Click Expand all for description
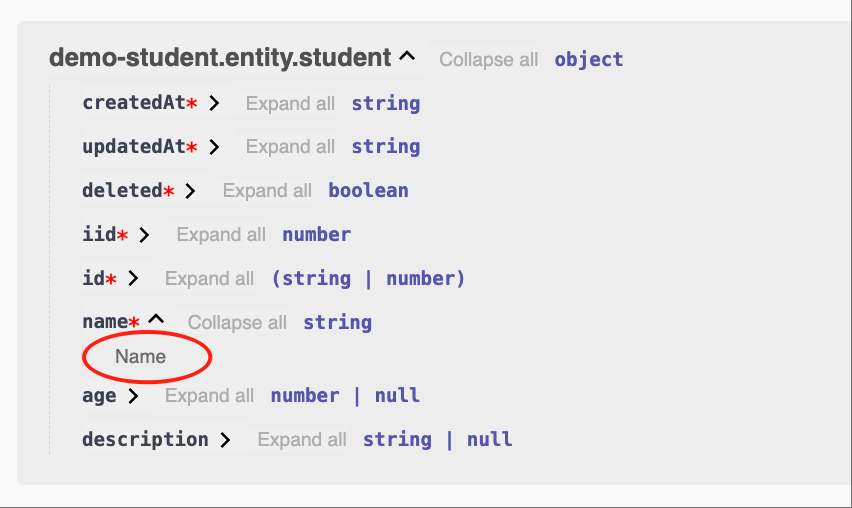Viewport: 852px width, 508px height. click(302, 440)
